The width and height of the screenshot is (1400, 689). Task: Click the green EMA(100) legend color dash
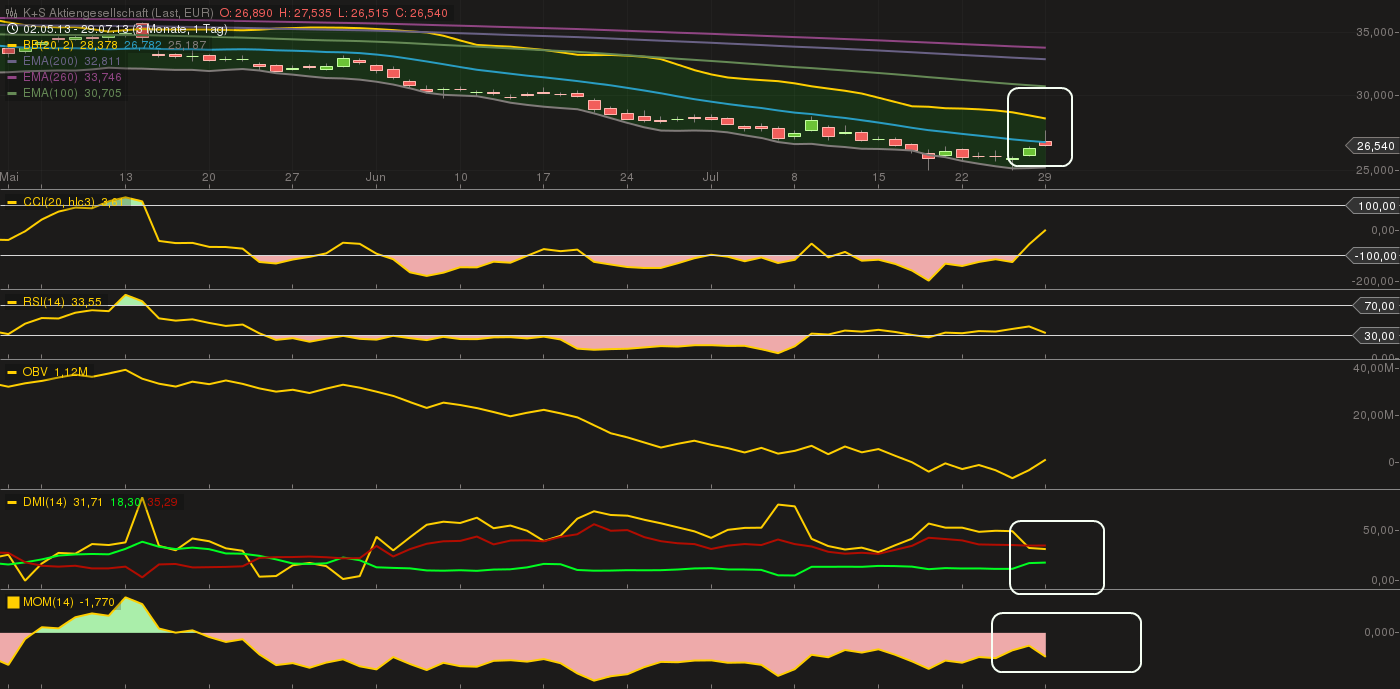click(12, 93)
